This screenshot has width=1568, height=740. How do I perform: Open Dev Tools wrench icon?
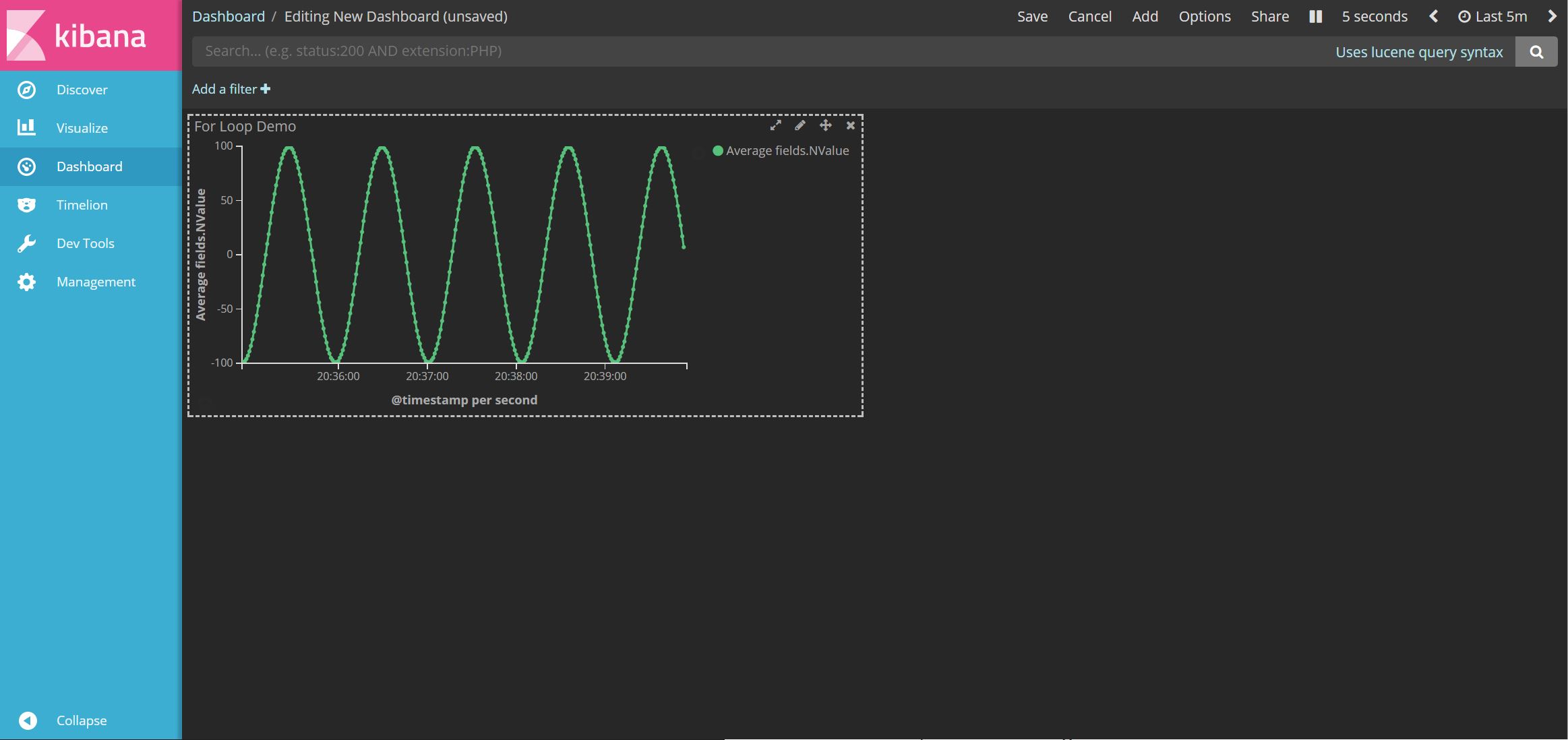click(27, 243)
